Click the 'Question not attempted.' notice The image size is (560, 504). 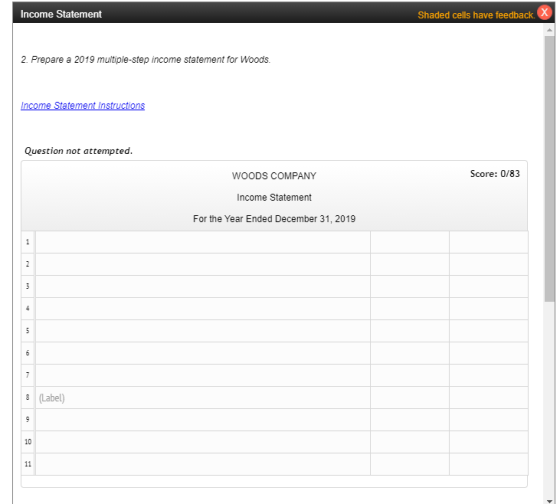pyautogui.click(x=78, y=151)
